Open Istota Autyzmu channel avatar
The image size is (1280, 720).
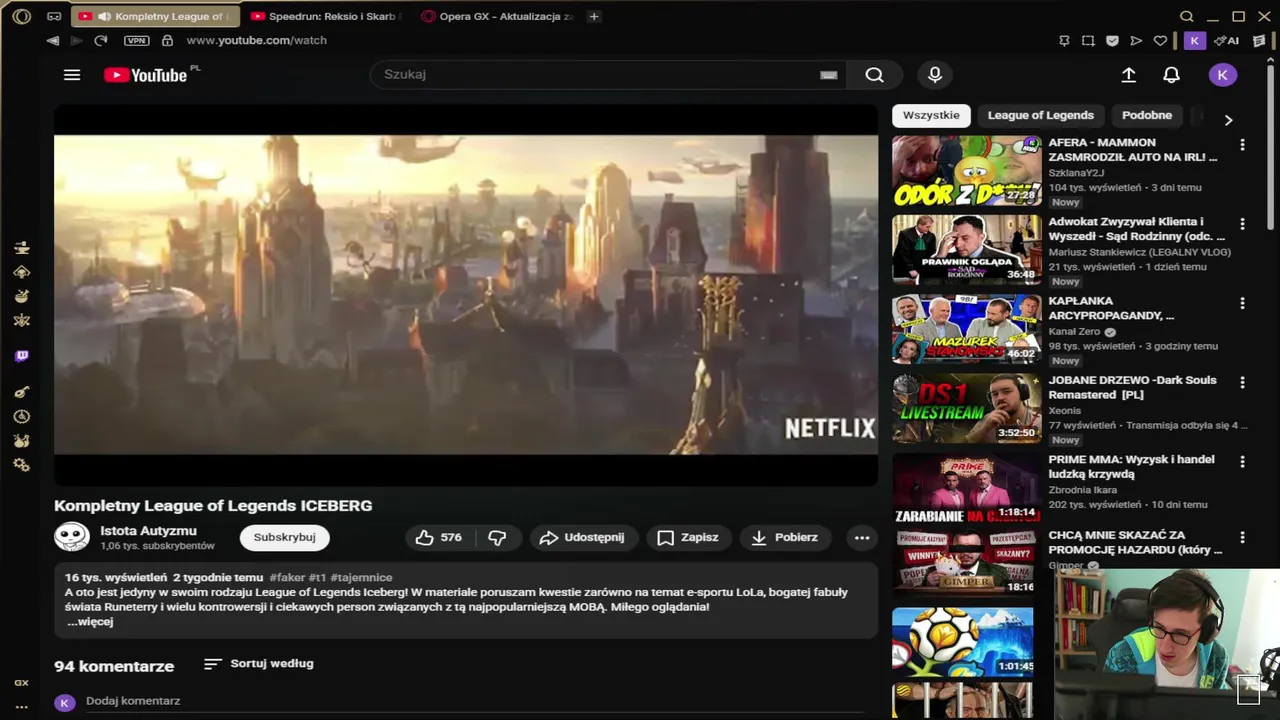coord(72,537)
